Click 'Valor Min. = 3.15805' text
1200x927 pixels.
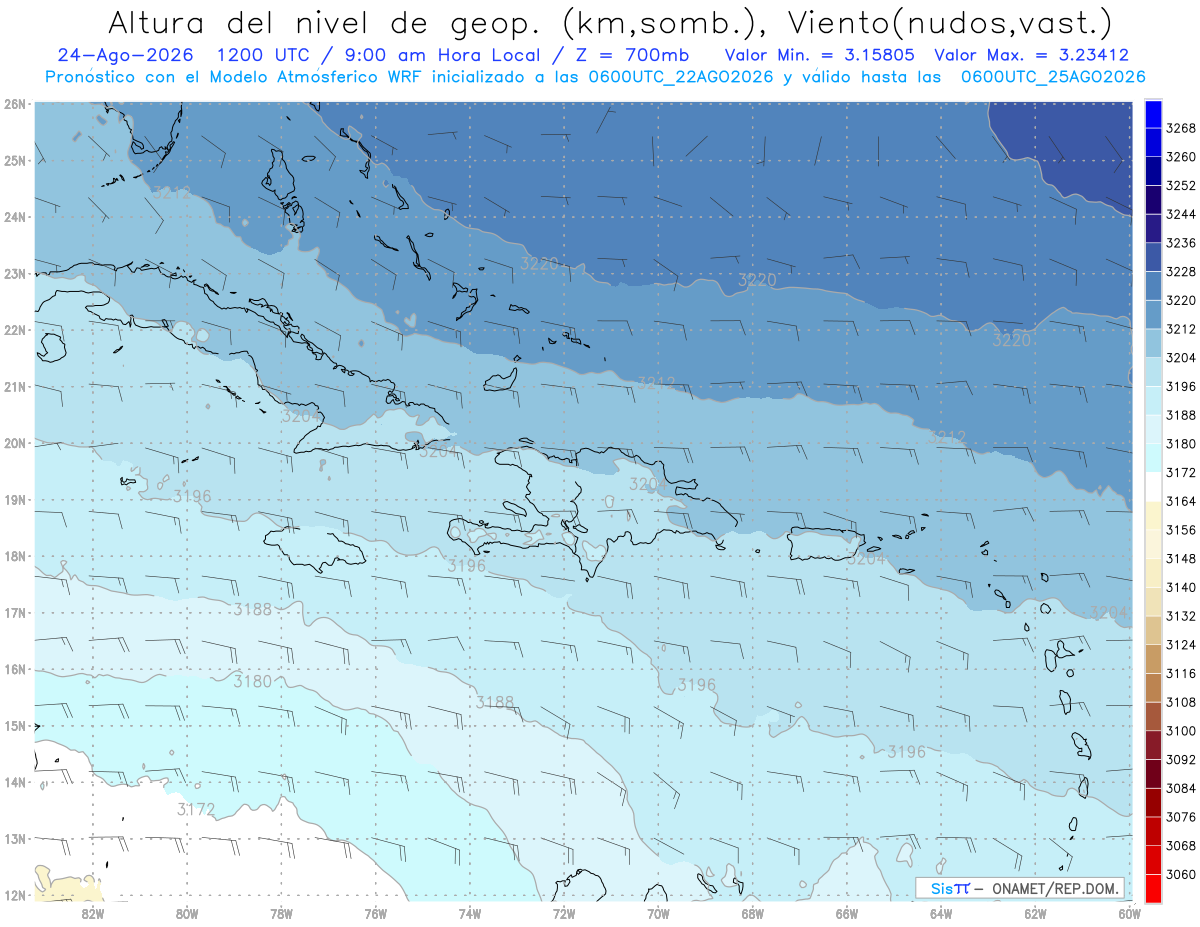pos(819,56)
